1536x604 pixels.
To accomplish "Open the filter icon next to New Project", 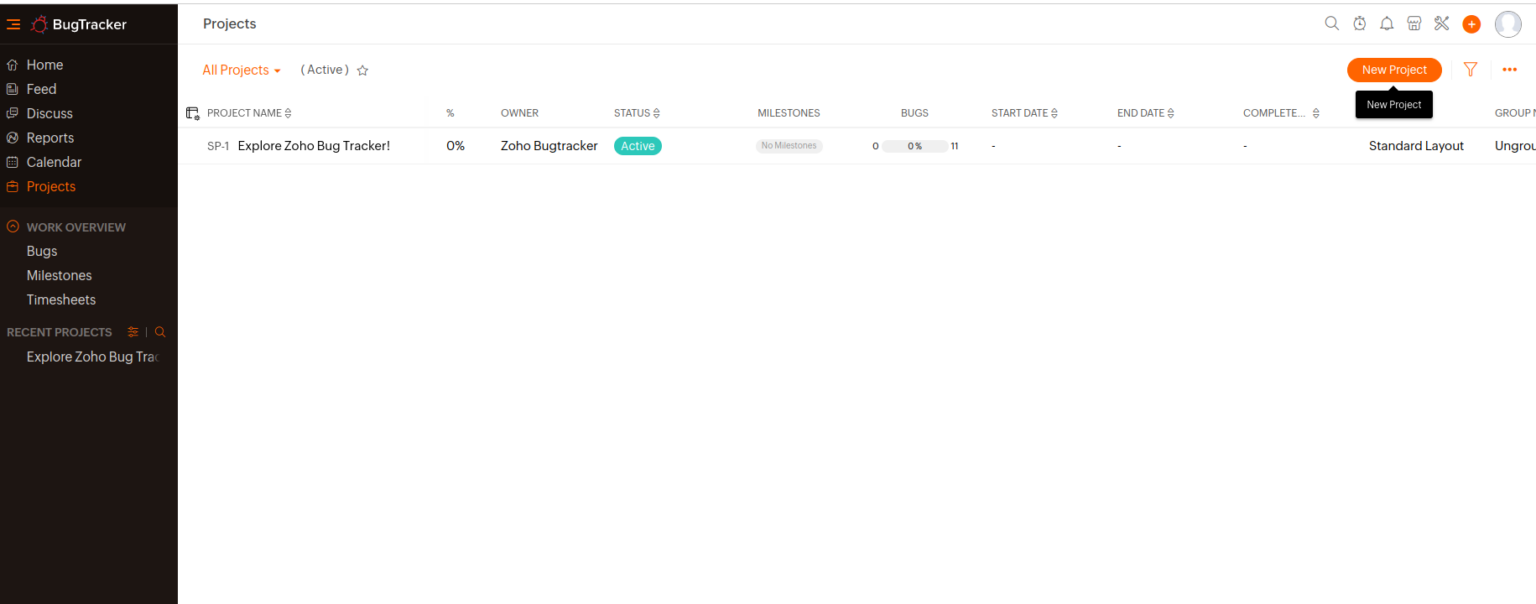I will [1470, 69].
